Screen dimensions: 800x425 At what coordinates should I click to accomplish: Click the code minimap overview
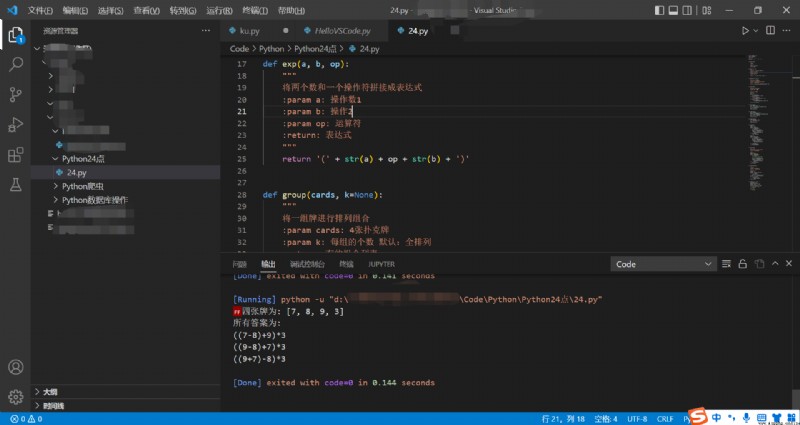click(765, 121)
